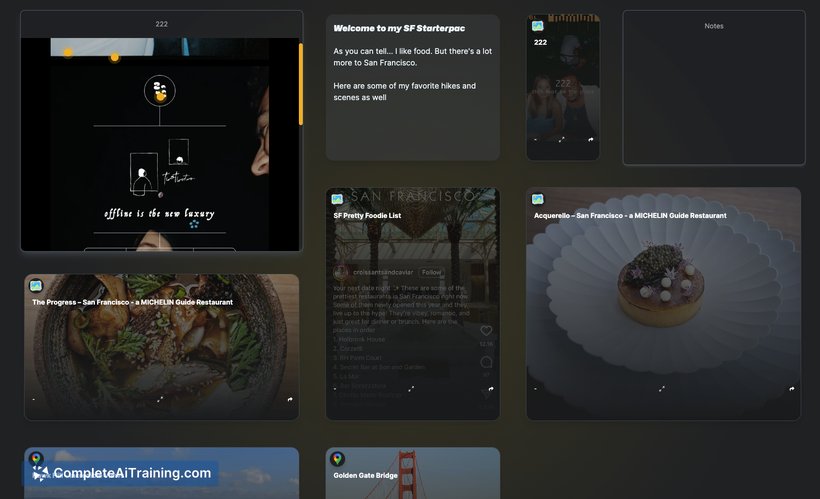
Task: Expand The Progress restaurant card to fullscreen
Action: tap(160, 399)
